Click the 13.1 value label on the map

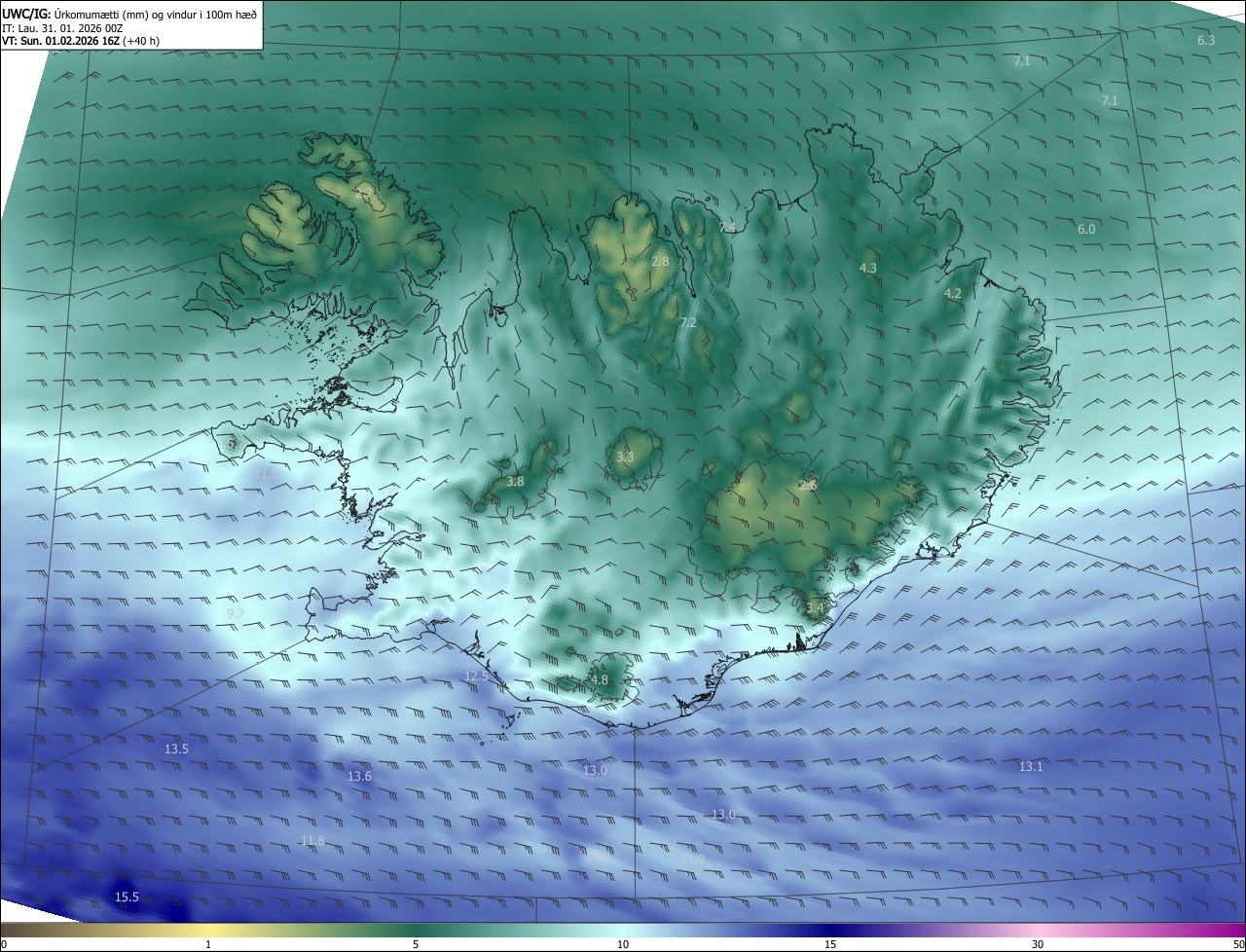coord(1031,767)
